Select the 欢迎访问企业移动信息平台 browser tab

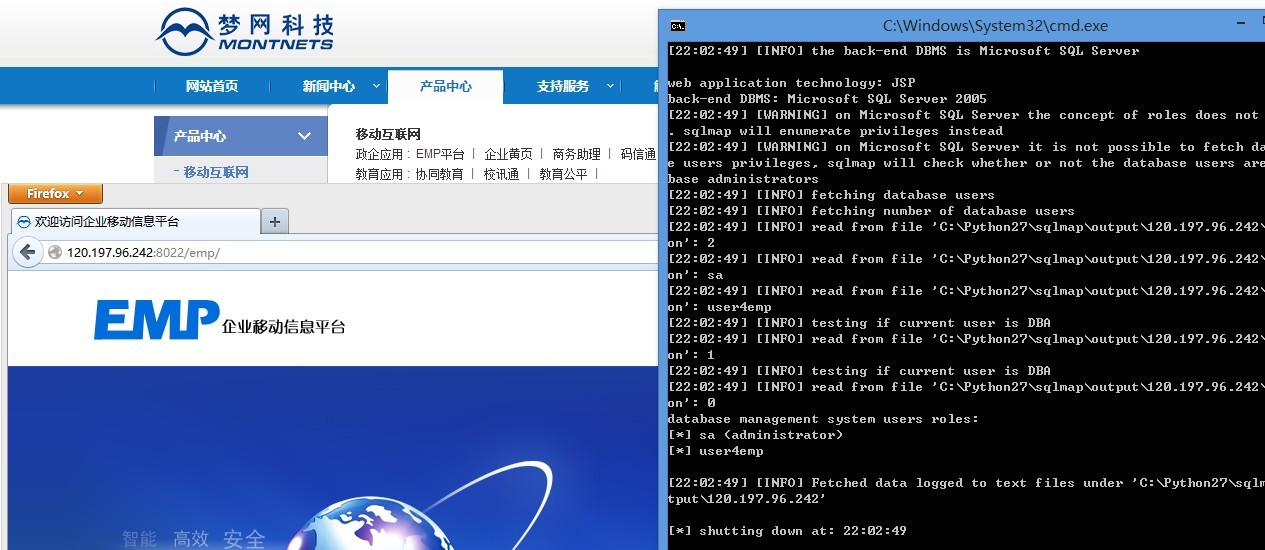136,221
